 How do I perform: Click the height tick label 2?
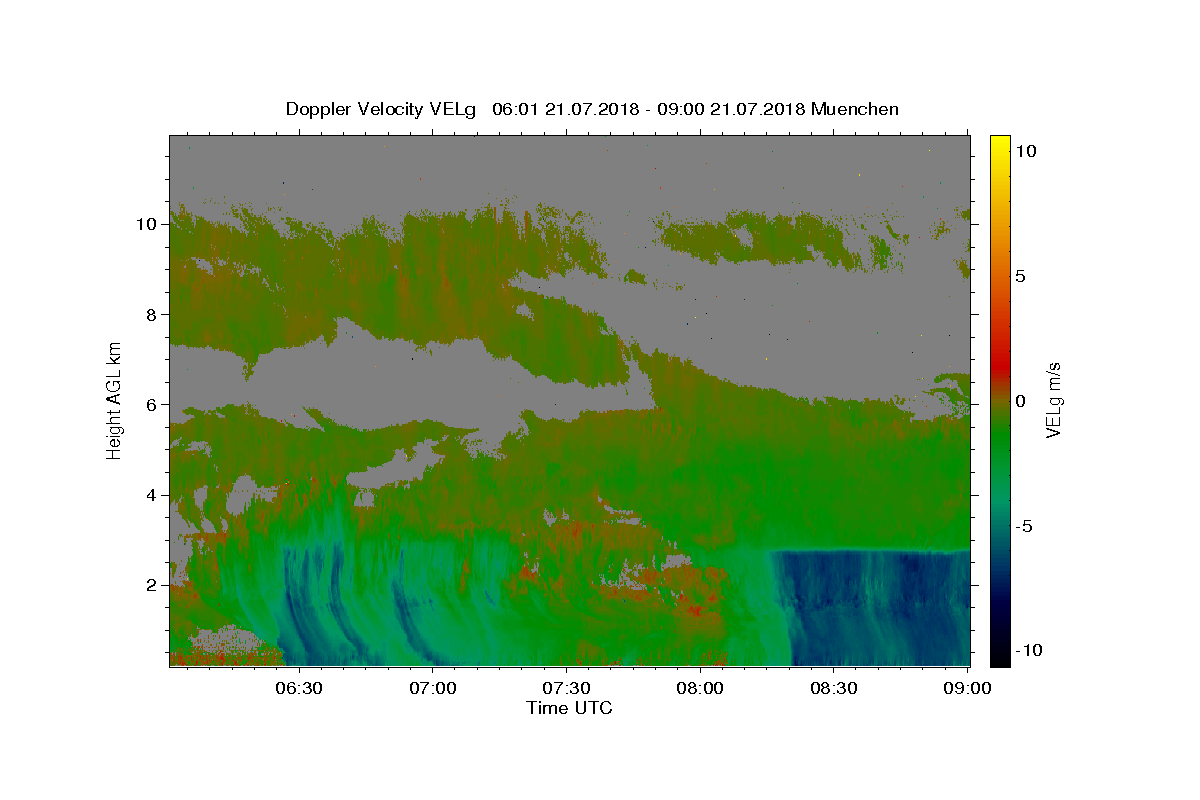pyautogui.click(x=152, y=584)
